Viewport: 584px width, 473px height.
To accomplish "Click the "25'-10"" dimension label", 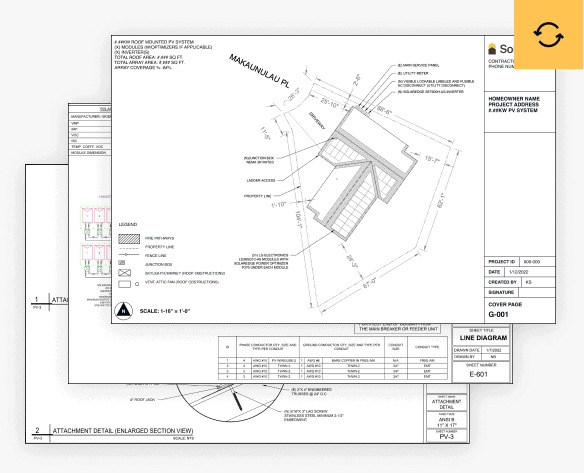I will click(x=329, y=103).
